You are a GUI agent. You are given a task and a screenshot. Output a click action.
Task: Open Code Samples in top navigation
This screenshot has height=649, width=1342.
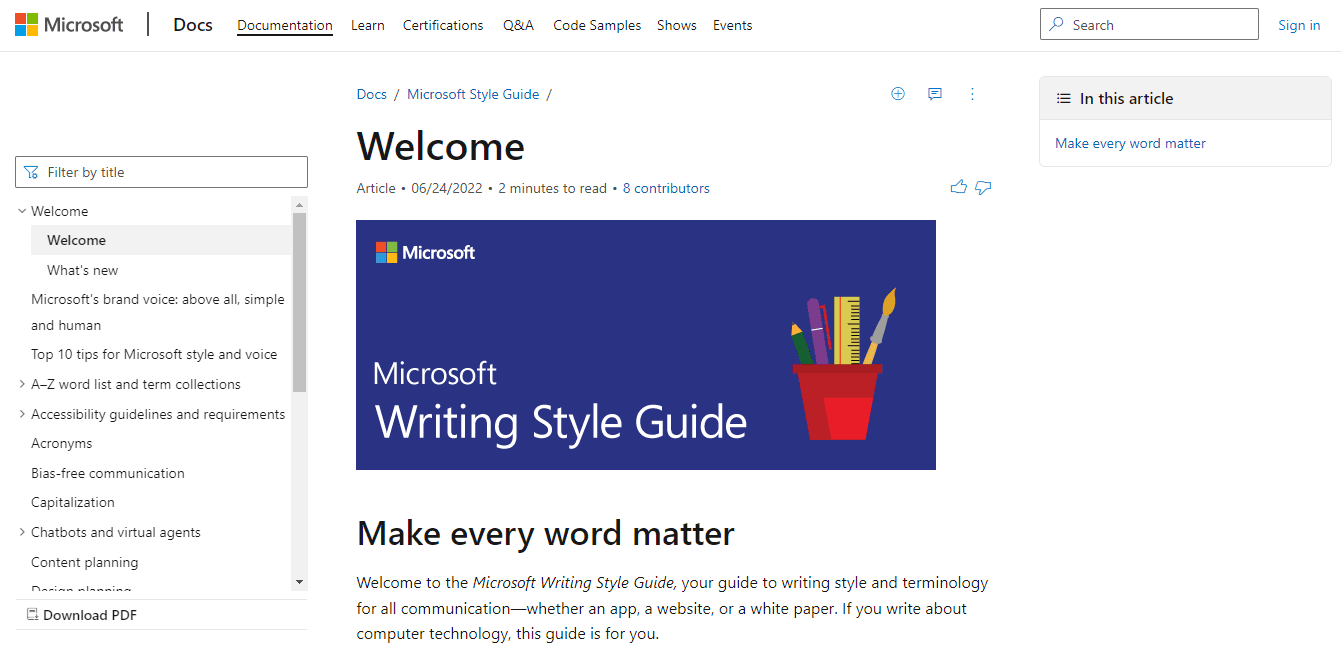[597, 25]
